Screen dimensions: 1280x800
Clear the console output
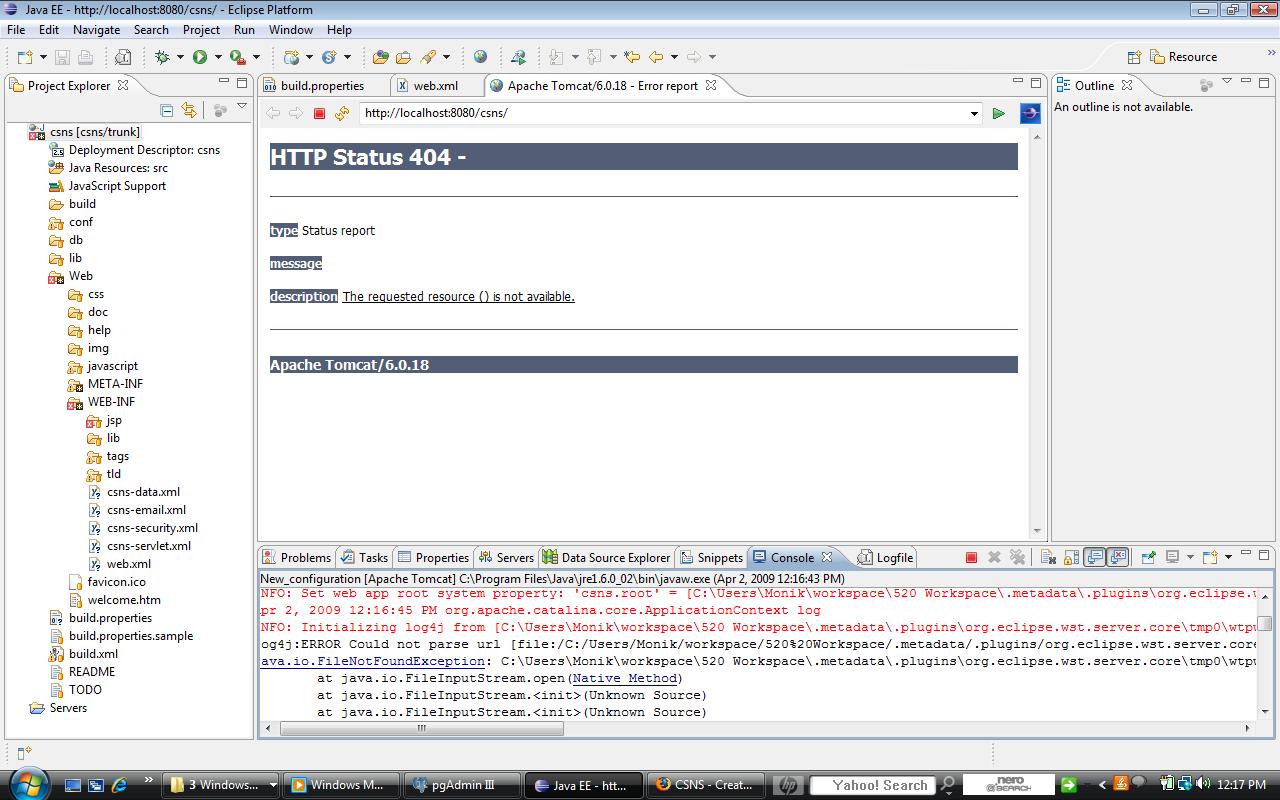point(1047,557)
